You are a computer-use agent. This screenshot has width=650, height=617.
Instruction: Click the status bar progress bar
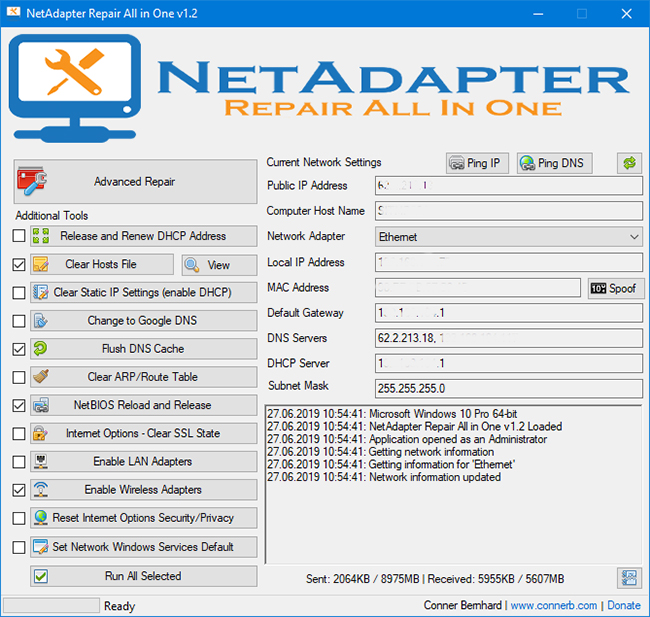[x=51, y=605]
